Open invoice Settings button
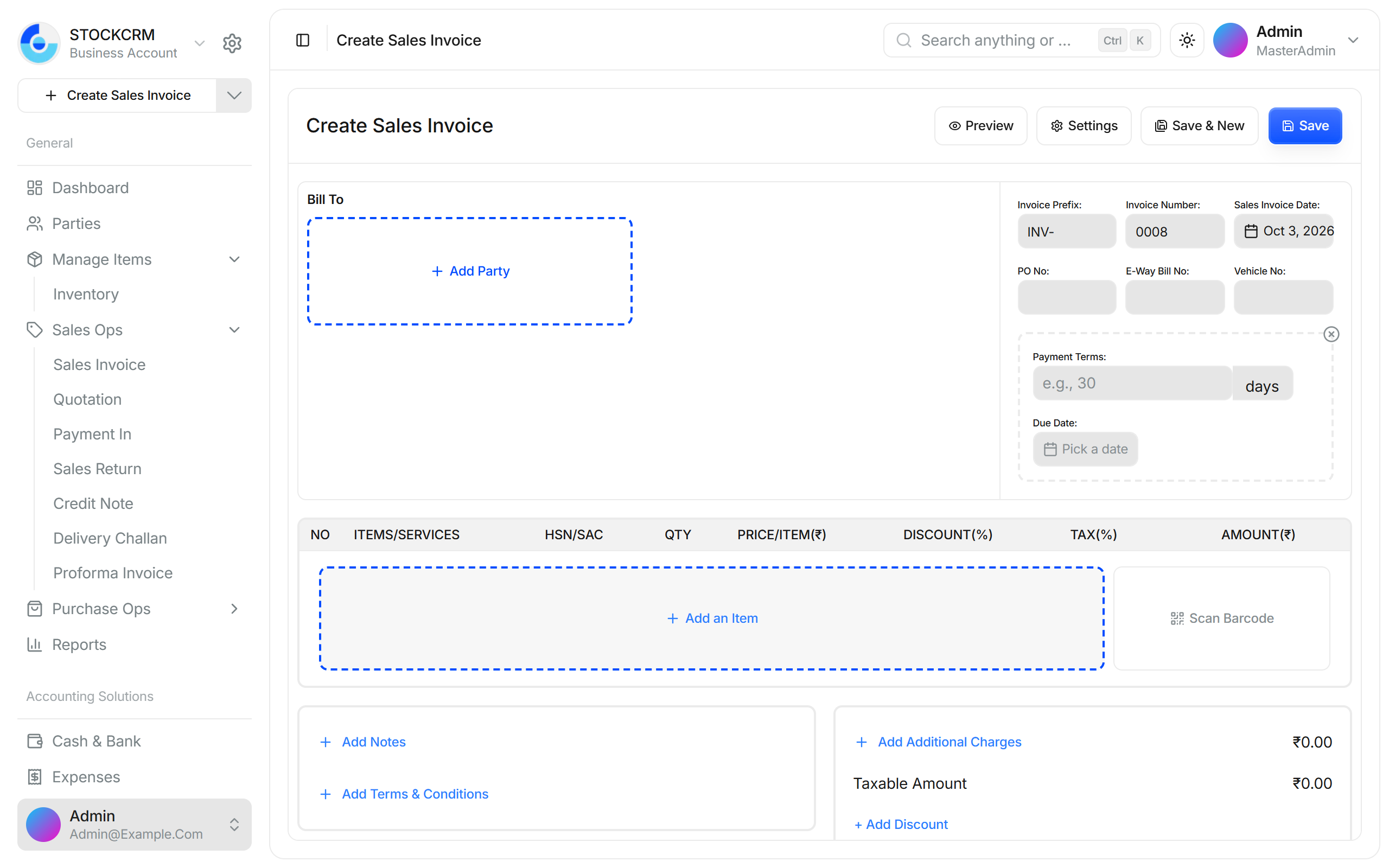This screenshot has height=868, width=1389. 1084,126
